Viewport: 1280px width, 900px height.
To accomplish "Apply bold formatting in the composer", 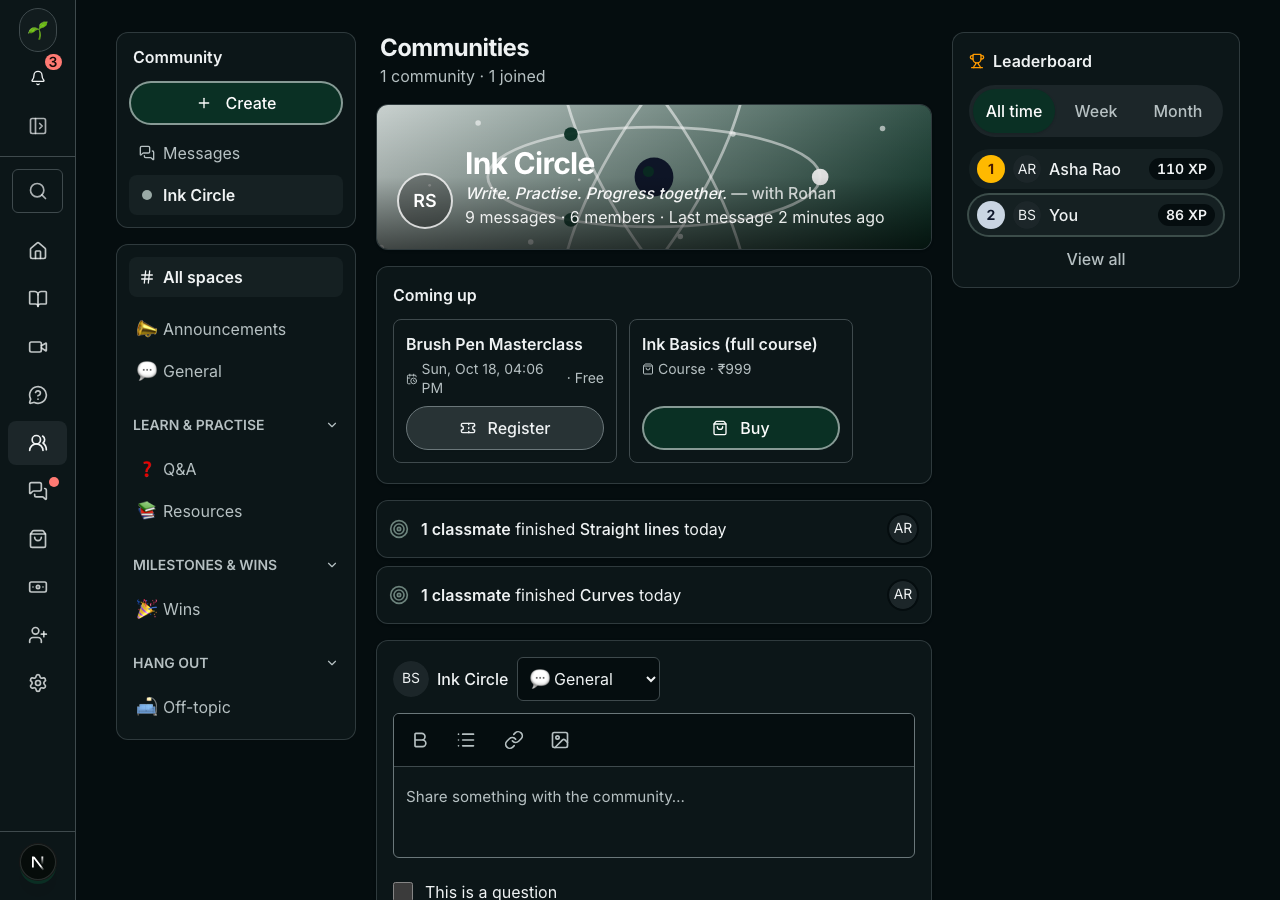I will point(420,740).
